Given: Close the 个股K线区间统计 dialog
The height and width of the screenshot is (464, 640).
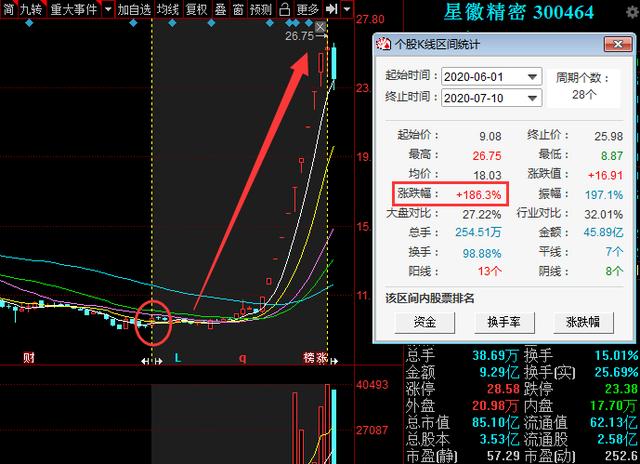Looking at the screenshot, I should tap(618, 44).
